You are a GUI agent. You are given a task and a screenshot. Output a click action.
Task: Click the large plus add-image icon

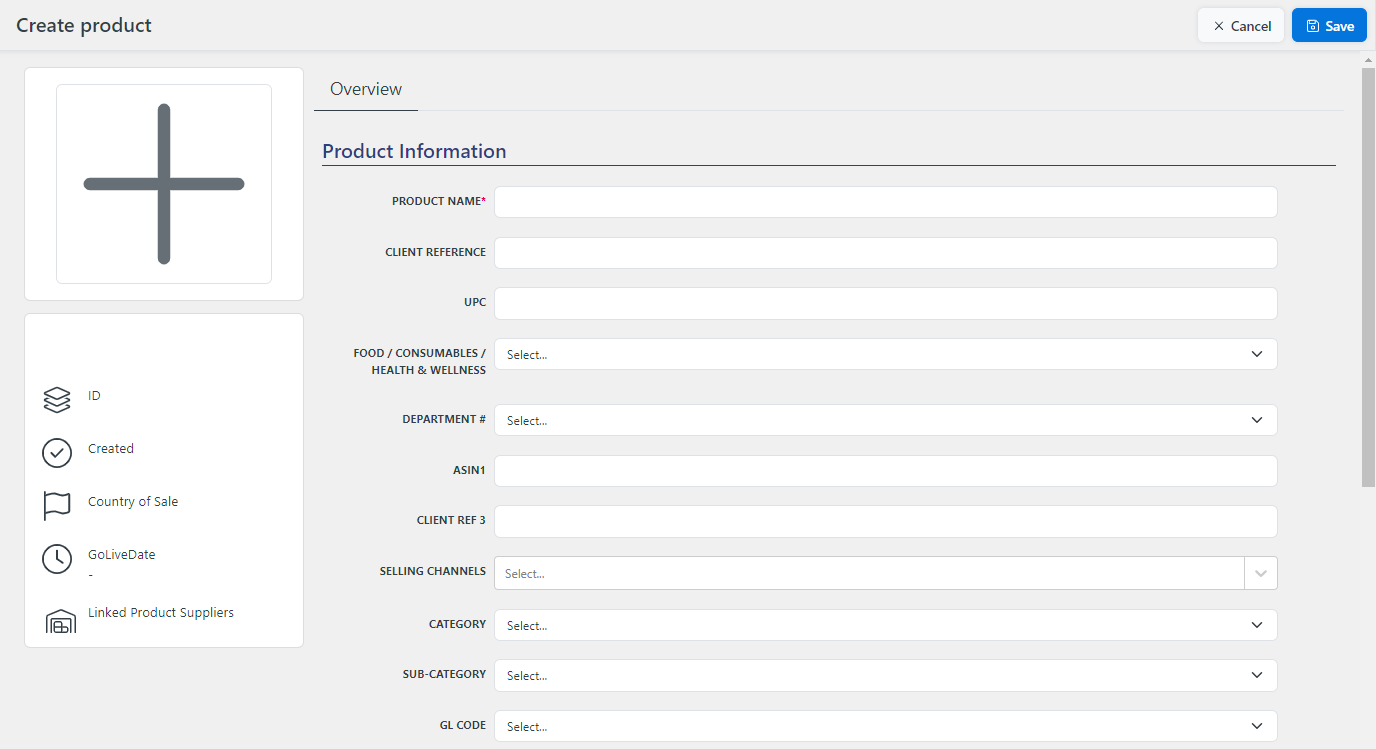tap(164, 184)
